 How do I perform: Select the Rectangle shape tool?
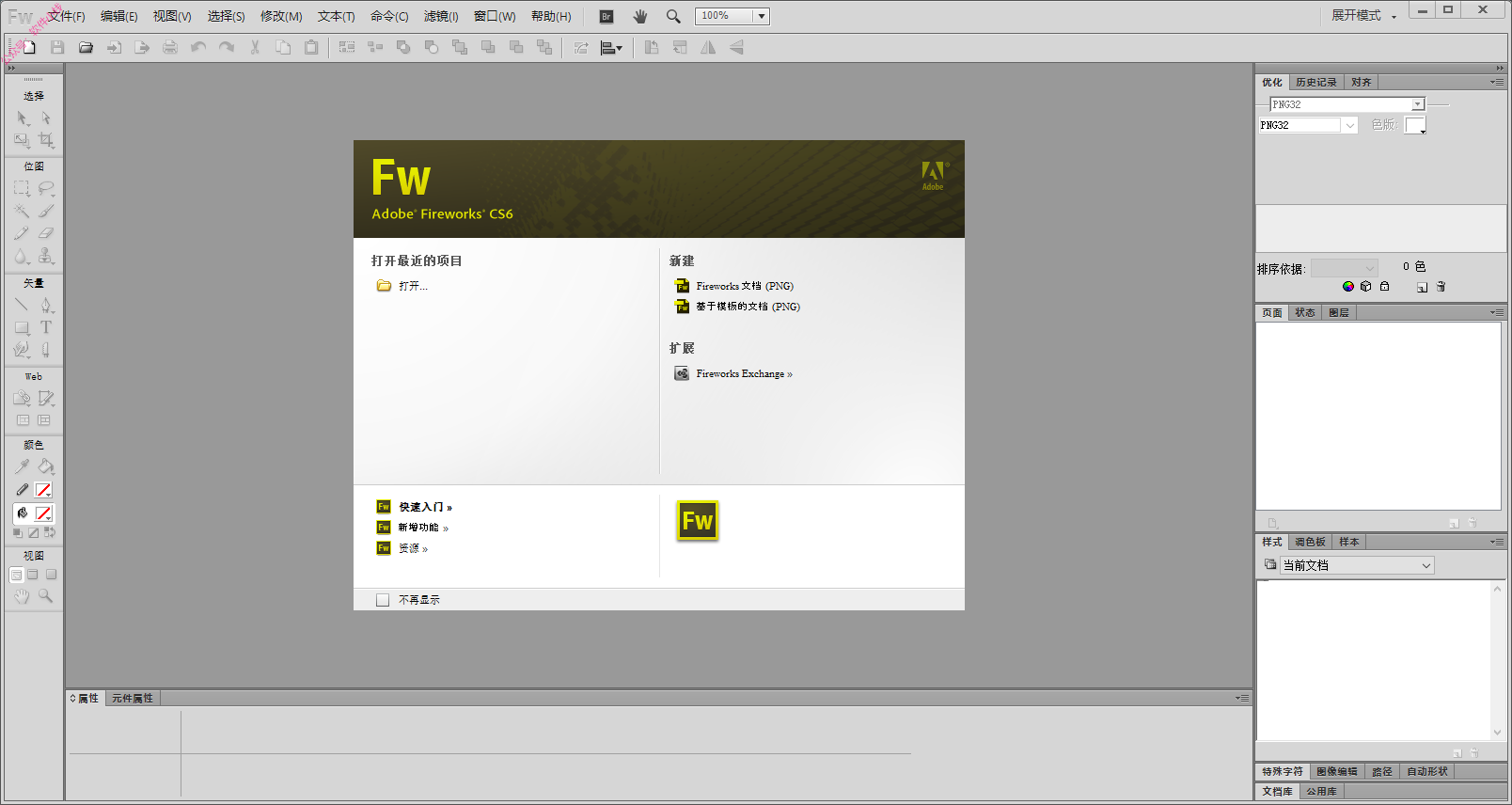tap(22, 327)
